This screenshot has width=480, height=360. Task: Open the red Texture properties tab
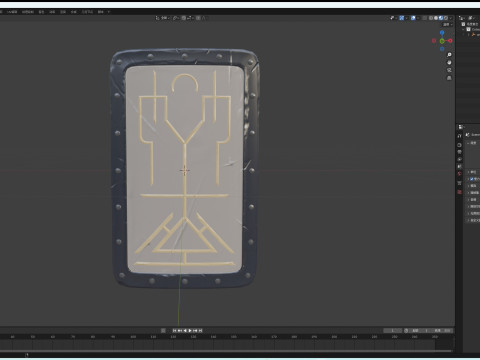[460, 192]
